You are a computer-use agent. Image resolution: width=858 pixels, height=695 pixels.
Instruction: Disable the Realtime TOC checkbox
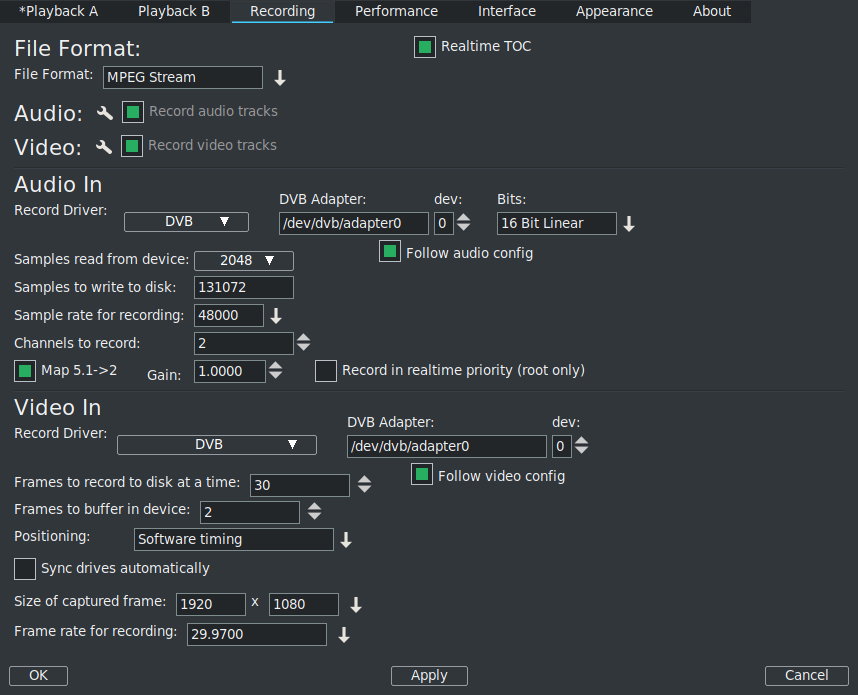pos(425,47)
